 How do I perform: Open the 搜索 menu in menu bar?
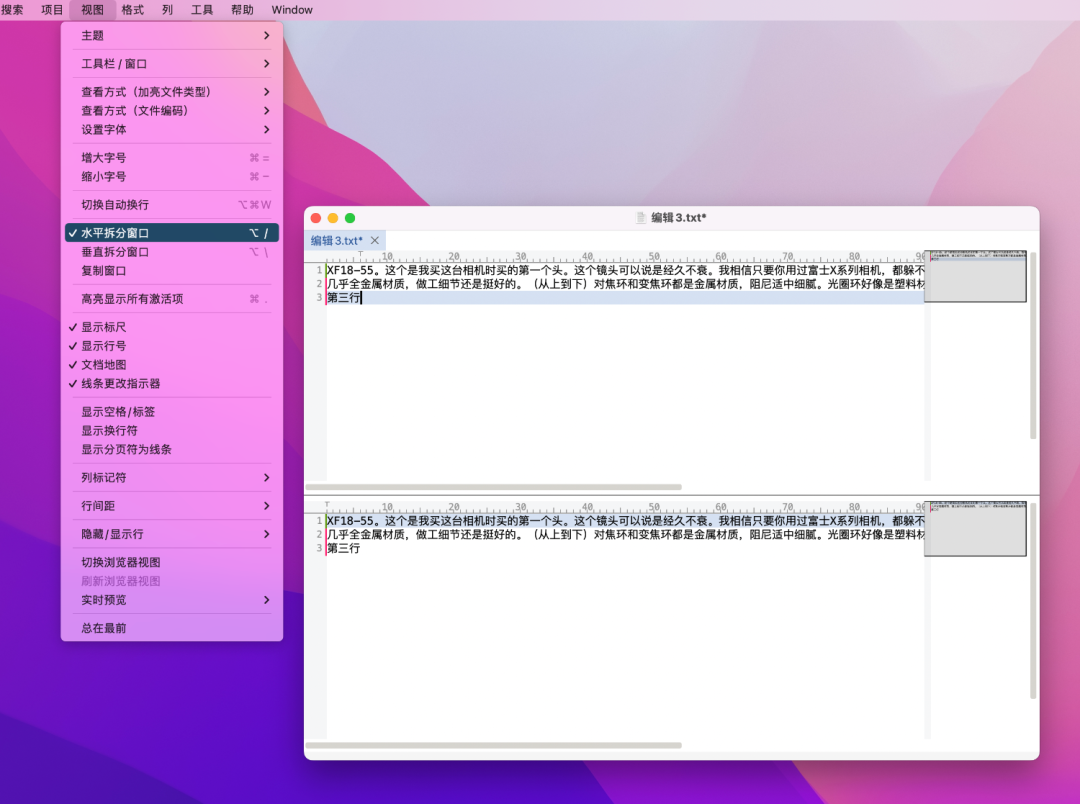12,10
